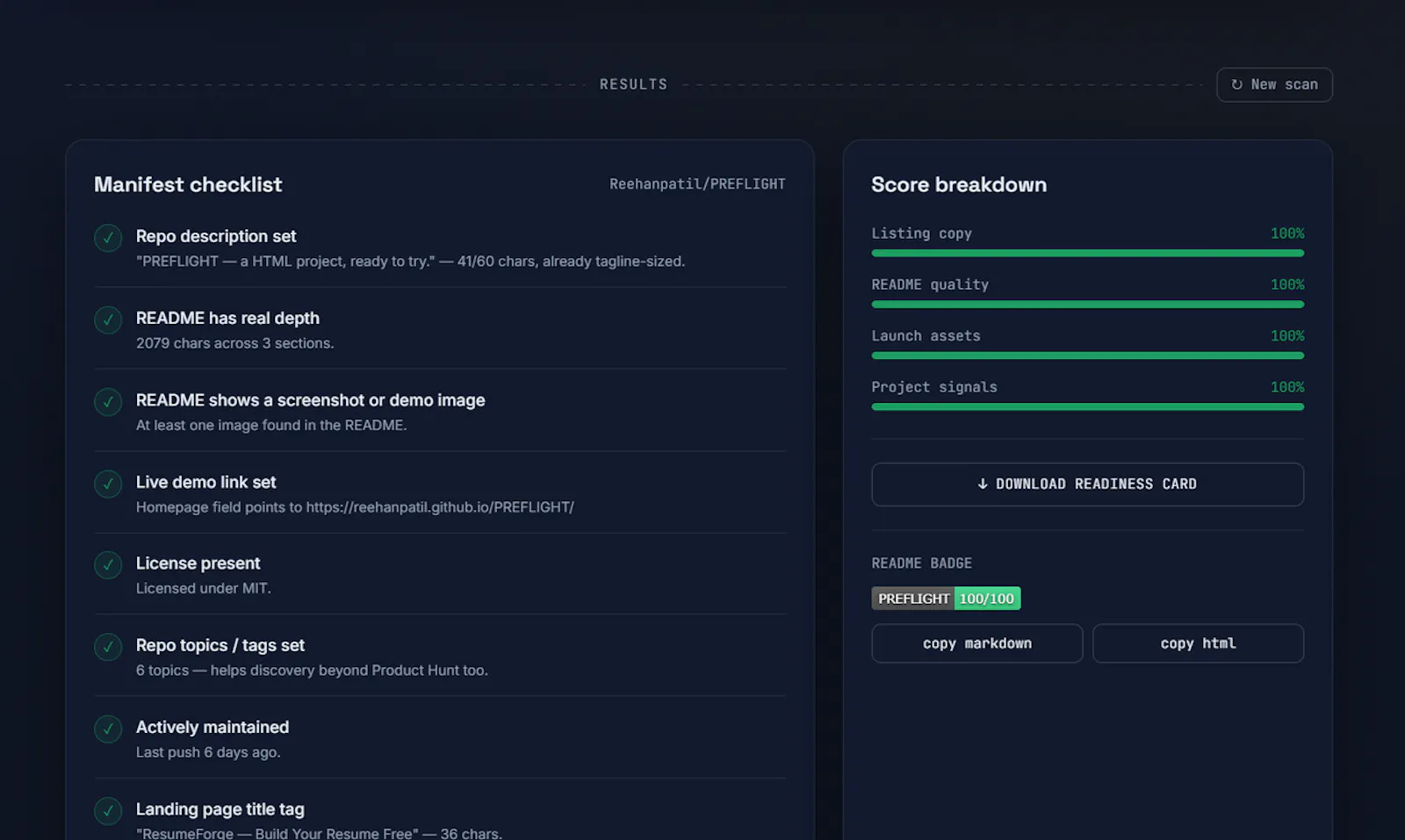Screen dimensions: 1405x840
Task: Click the Launch assets progress bar
Action: click(x=1087, y=355)
